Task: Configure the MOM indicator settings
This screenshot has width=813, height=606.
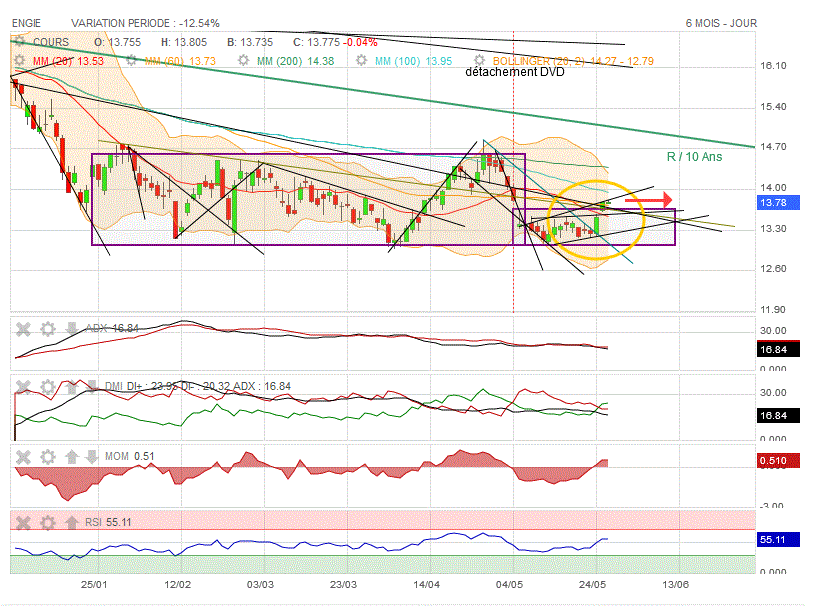Action: point(47,456)
